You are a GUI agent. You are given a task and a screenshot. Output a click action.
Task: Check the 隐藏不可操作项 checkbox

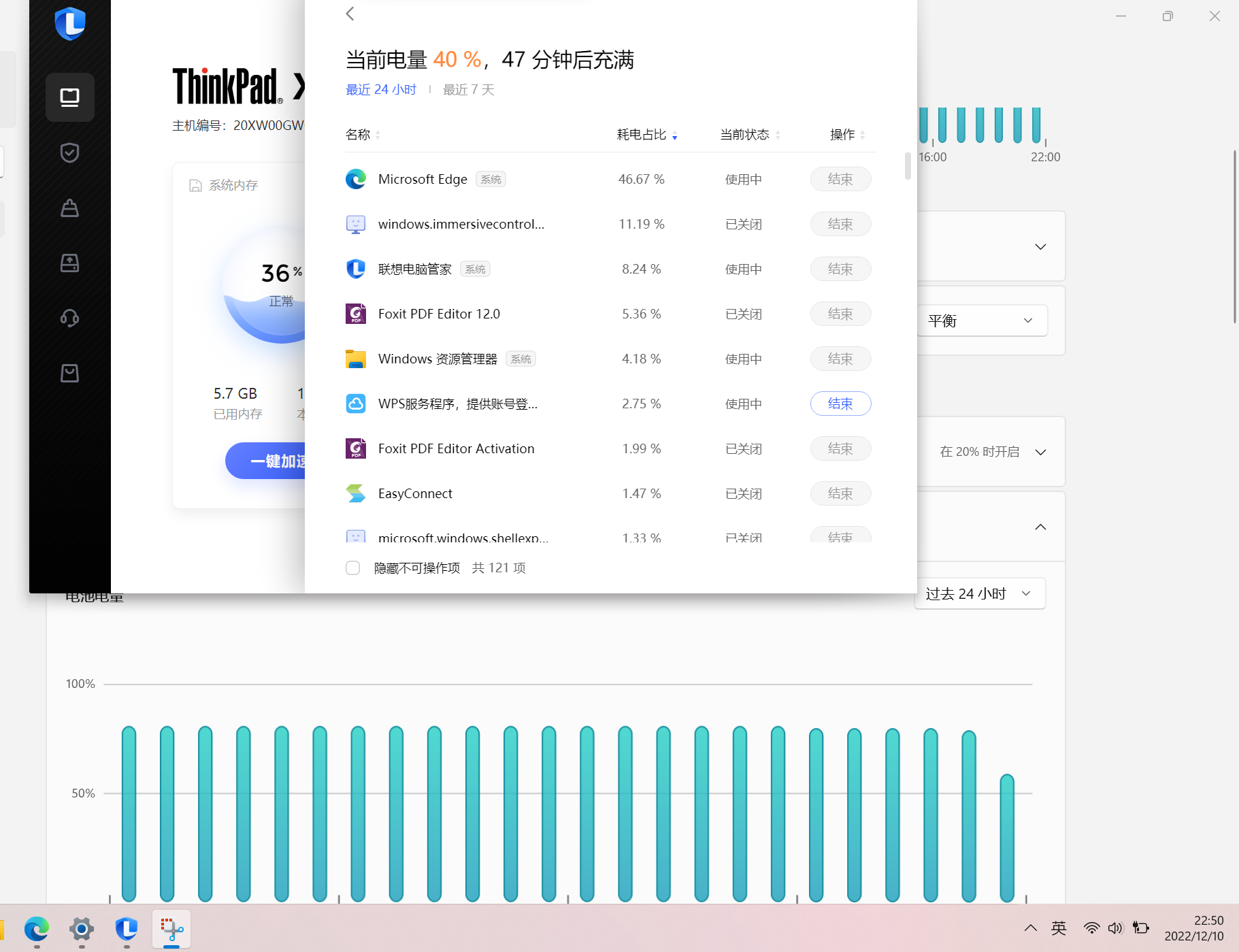point(352,568)
